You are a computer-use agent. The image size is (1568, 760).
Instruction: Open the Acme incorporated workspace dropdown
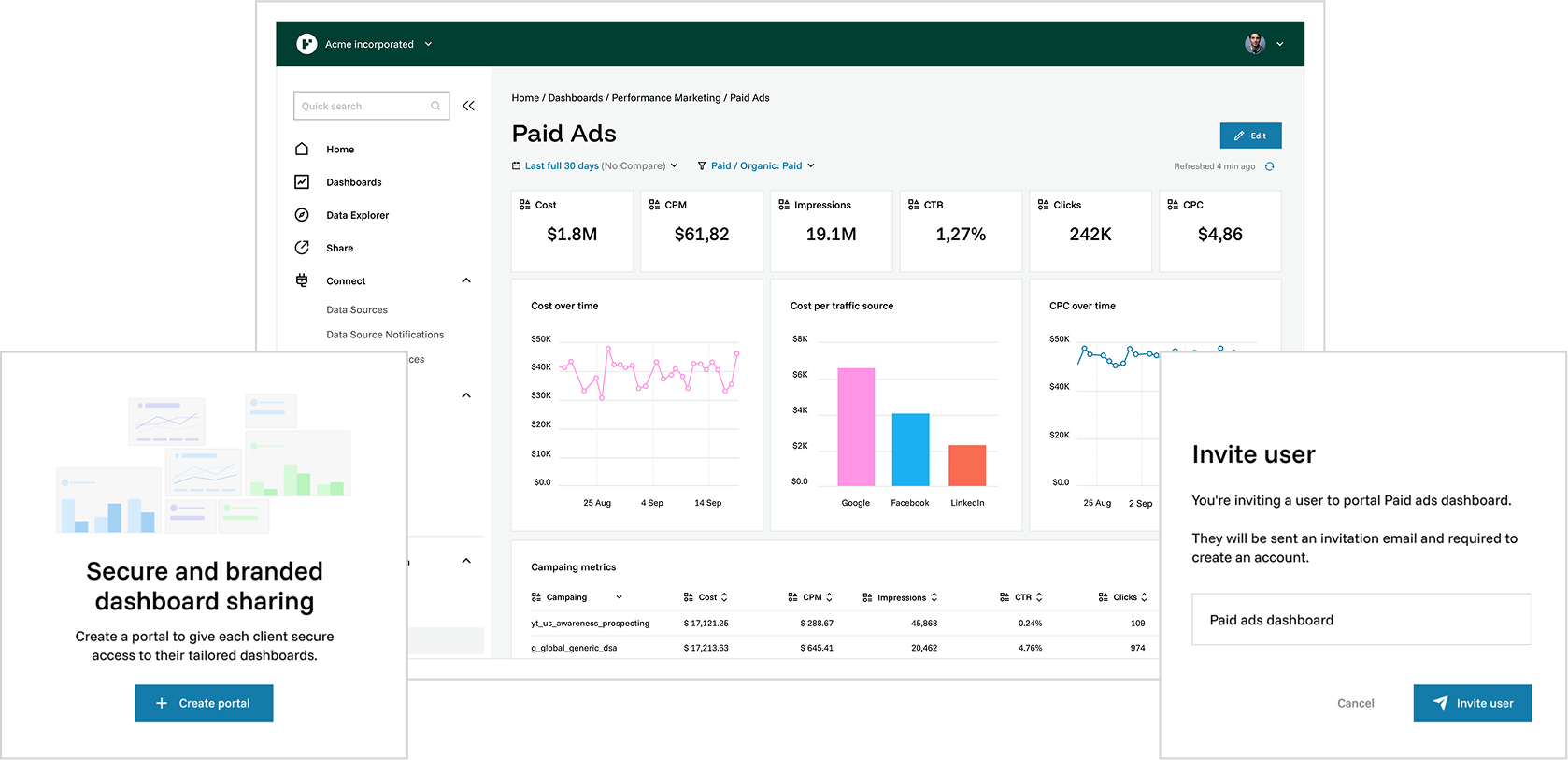[x=428, y=44]
